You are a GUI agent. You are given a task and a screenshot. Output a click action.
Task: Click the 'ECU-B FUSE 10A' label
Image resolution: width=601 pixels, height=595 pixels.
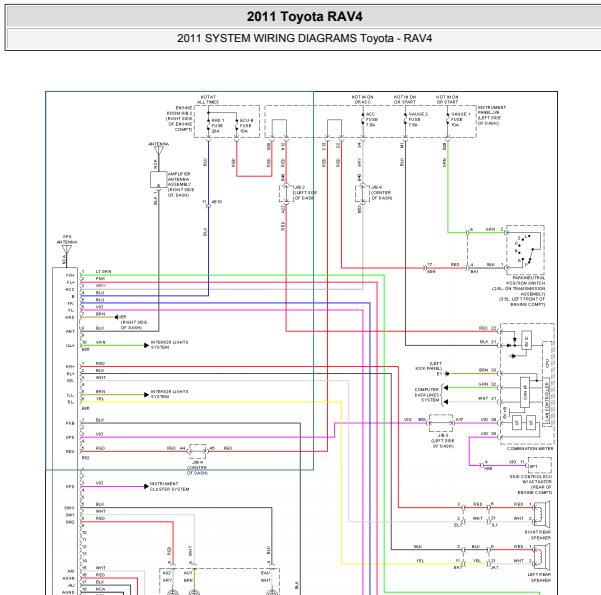[246, 126]
